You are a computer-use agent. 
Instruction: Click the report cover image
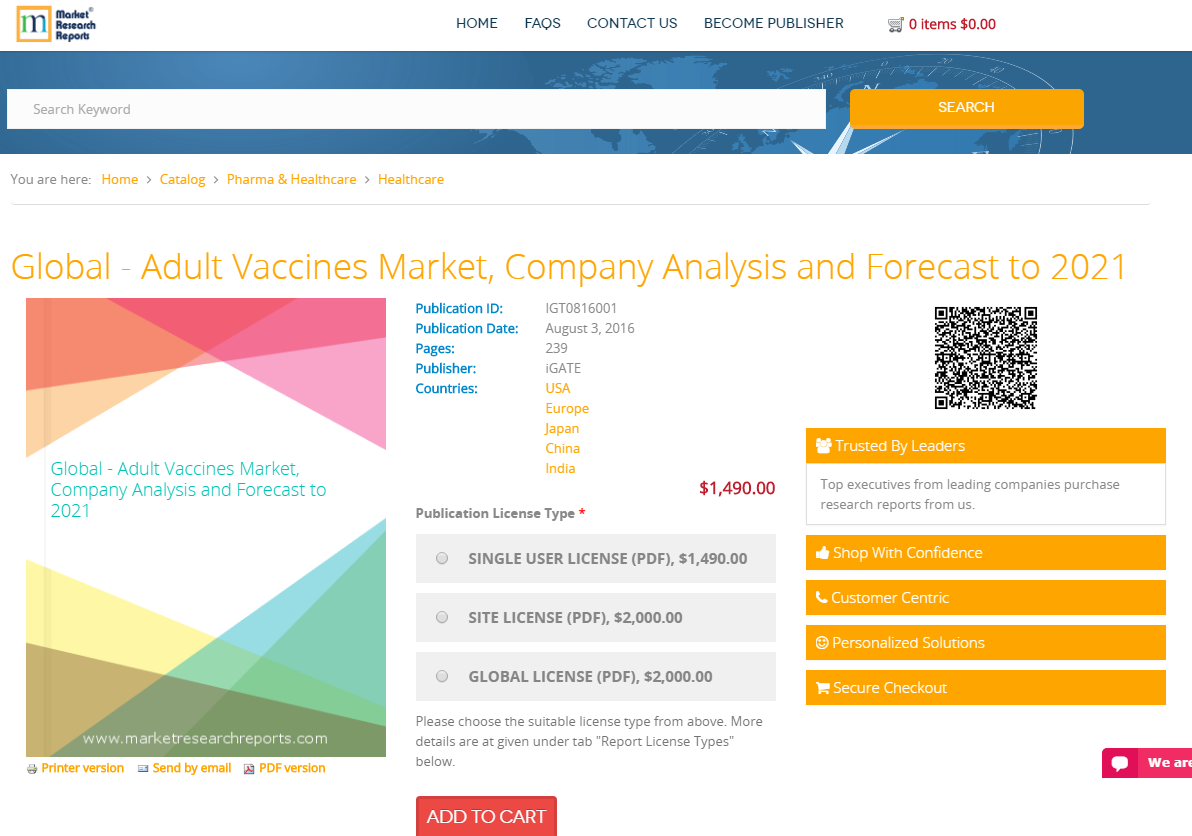tap(206, 527)
